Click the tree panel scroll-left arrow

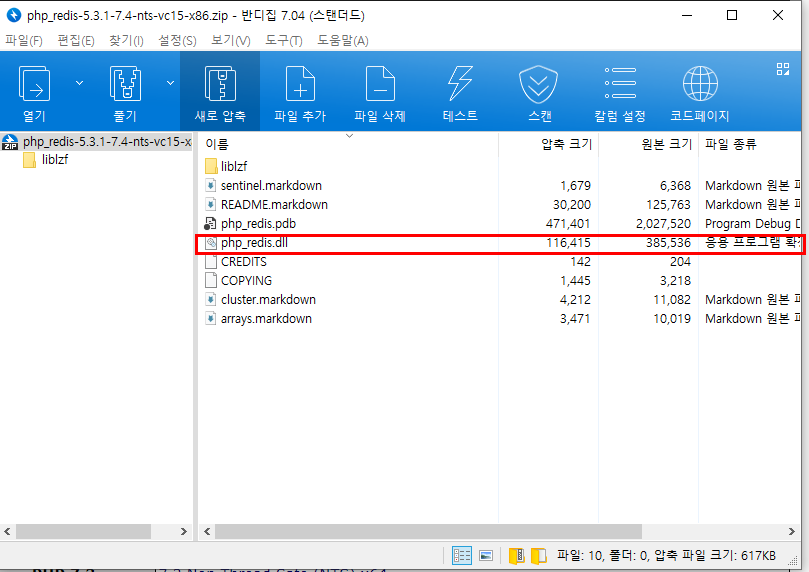pyautogui.click(x=7, y=531)
